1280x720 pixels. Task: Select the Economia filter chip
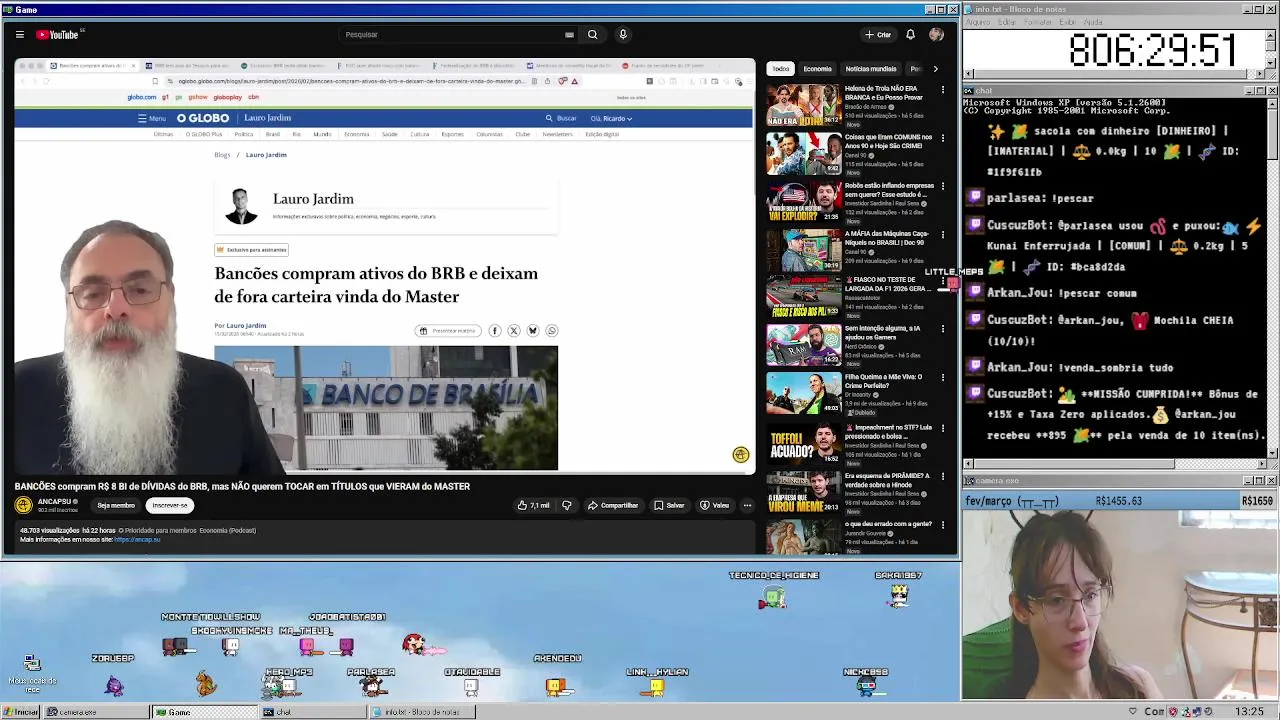pos(817,69)
